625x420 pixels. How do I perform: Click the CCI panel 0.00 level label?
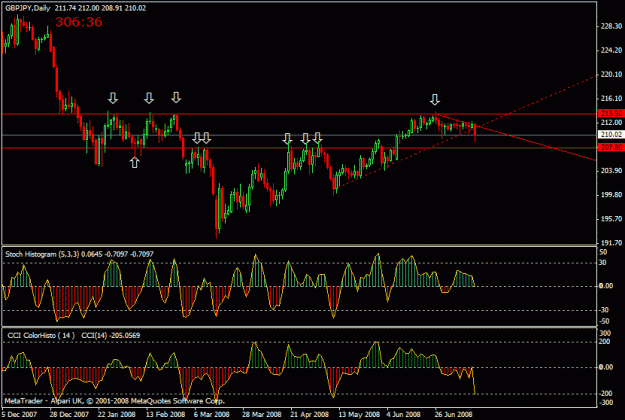click(x=606, y=367)
